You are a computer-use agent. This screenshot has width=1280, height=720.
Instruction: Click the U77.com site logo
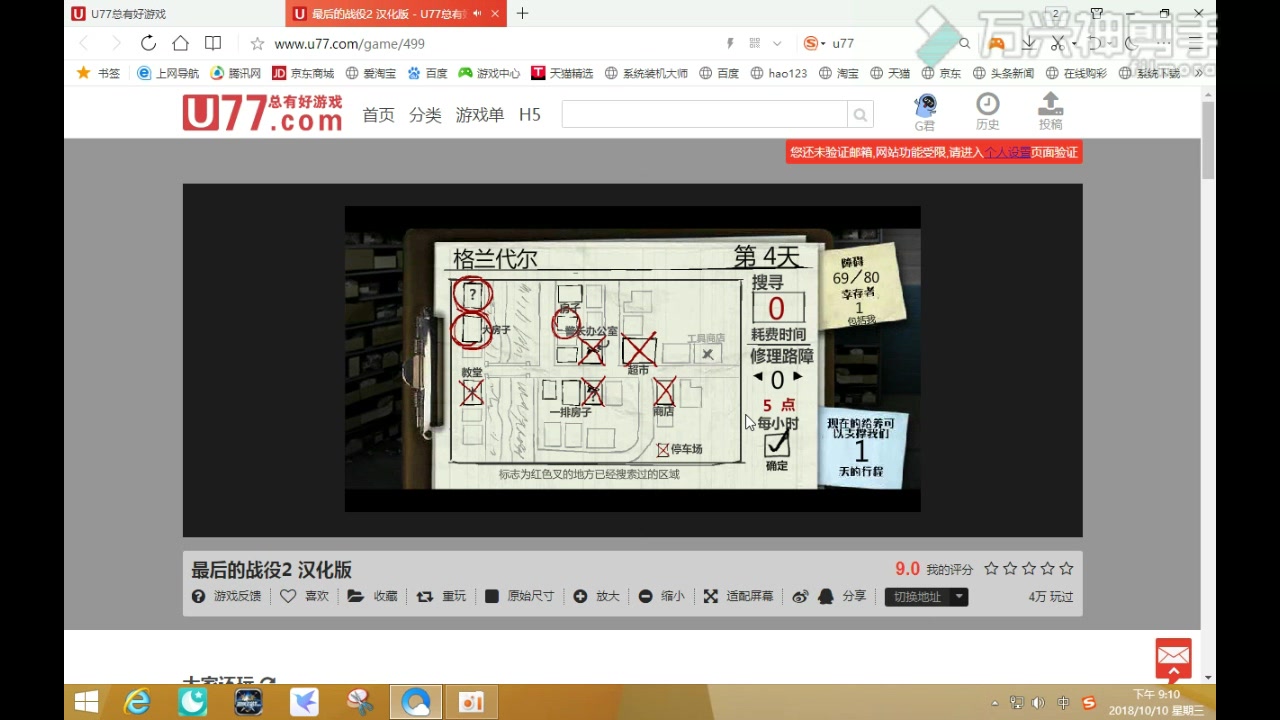pyautogui.click(x=262, y=113)
